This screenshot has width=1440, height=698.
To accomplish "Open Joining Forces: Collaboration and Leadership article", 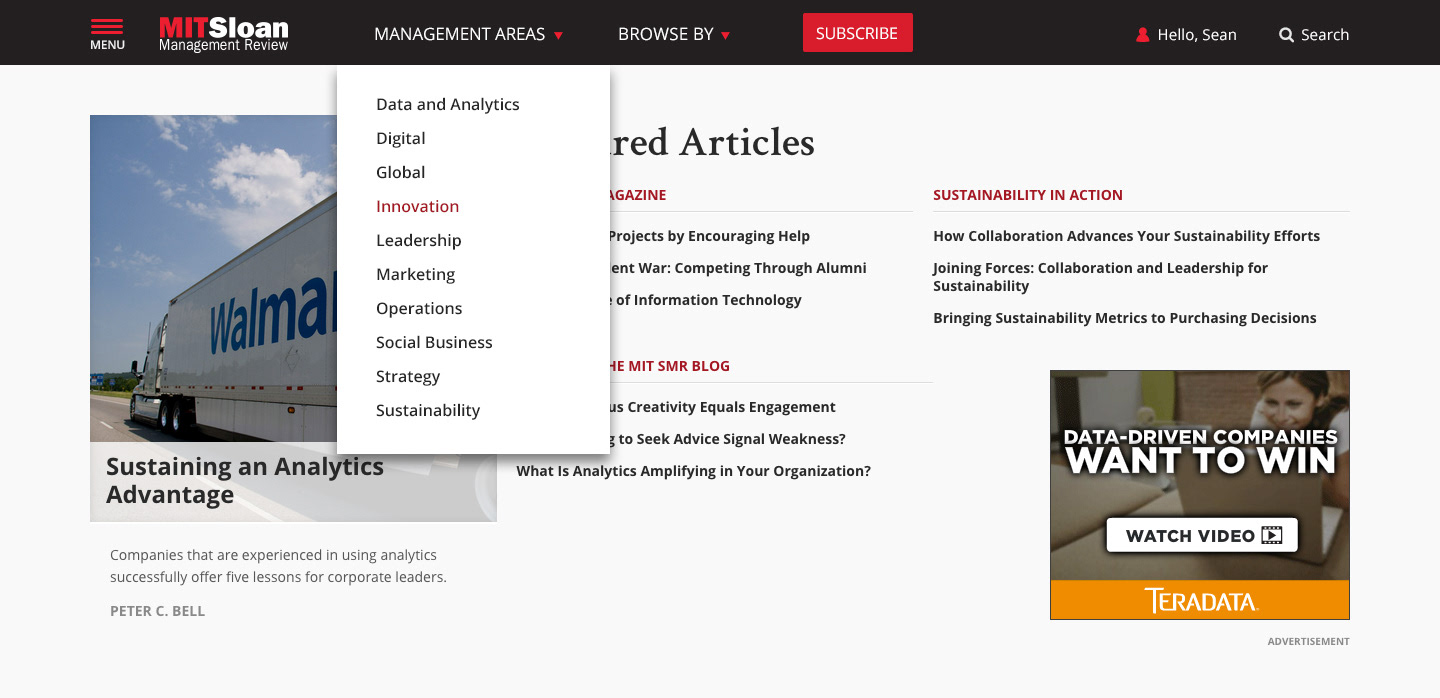I will (x=1100, y=277).
